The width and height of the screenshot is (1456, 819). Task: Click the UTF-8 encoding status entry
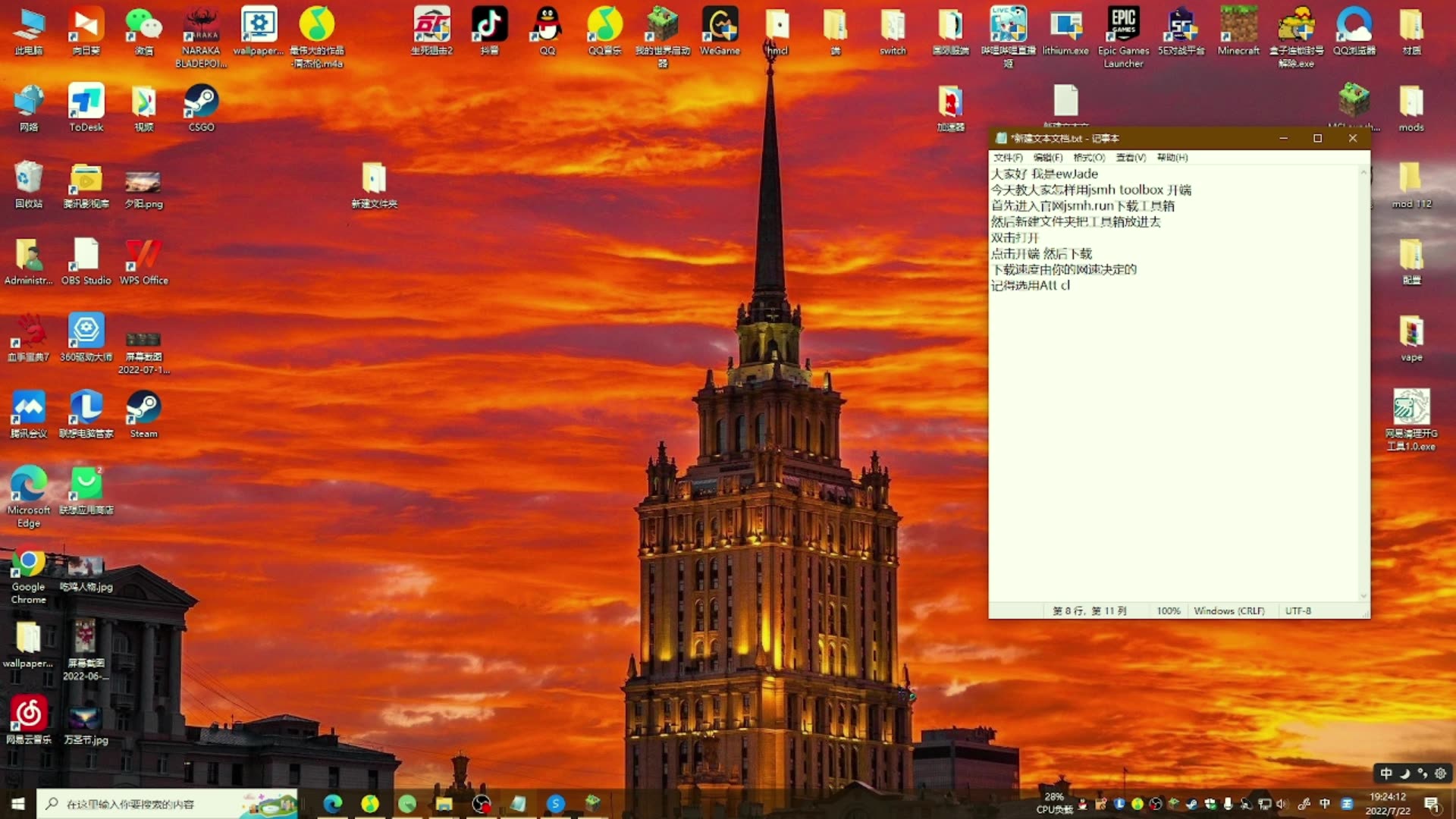point(1298,610)
